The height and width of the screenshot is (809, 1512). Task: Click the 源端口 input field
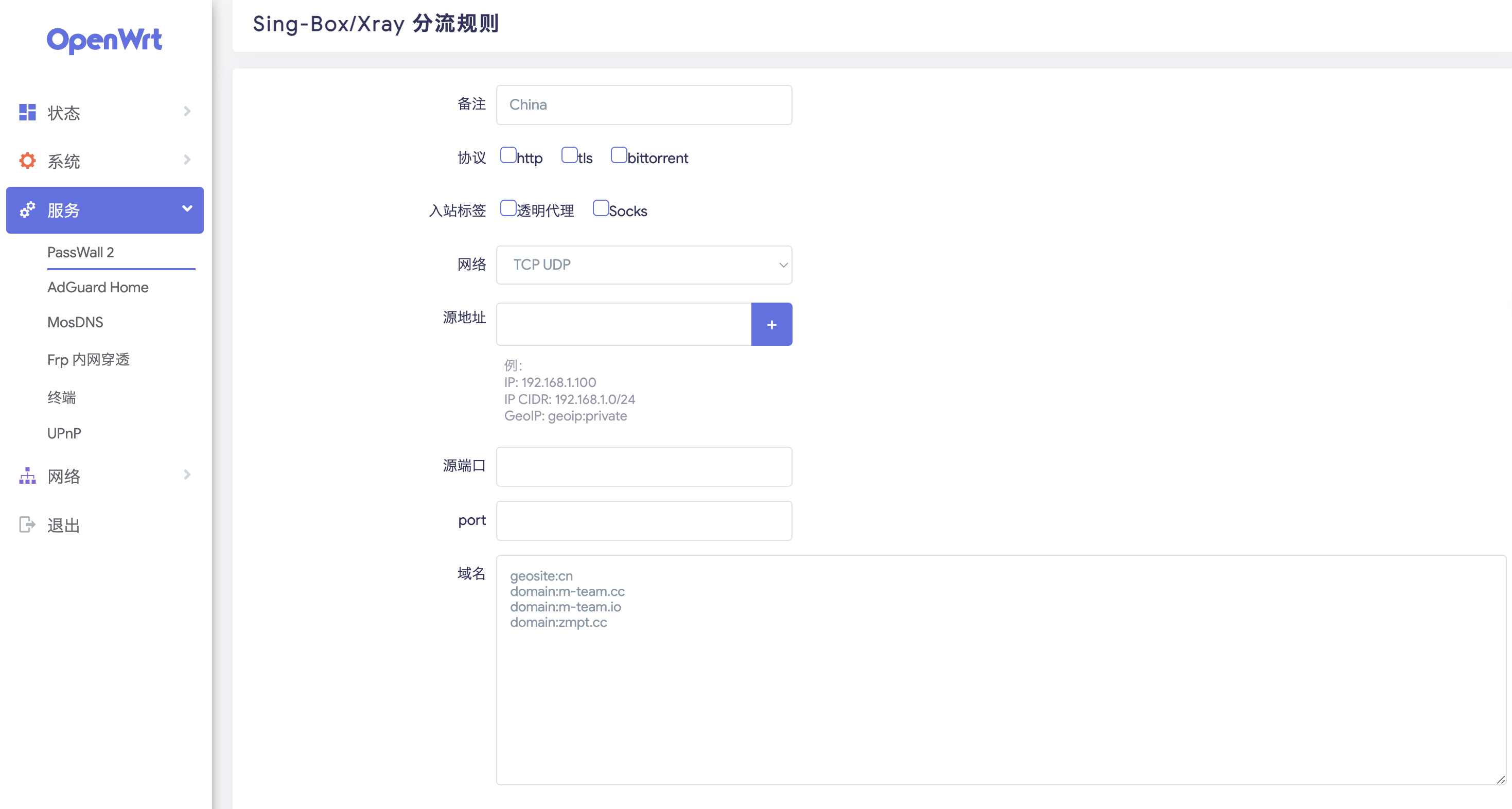[644, 467]
